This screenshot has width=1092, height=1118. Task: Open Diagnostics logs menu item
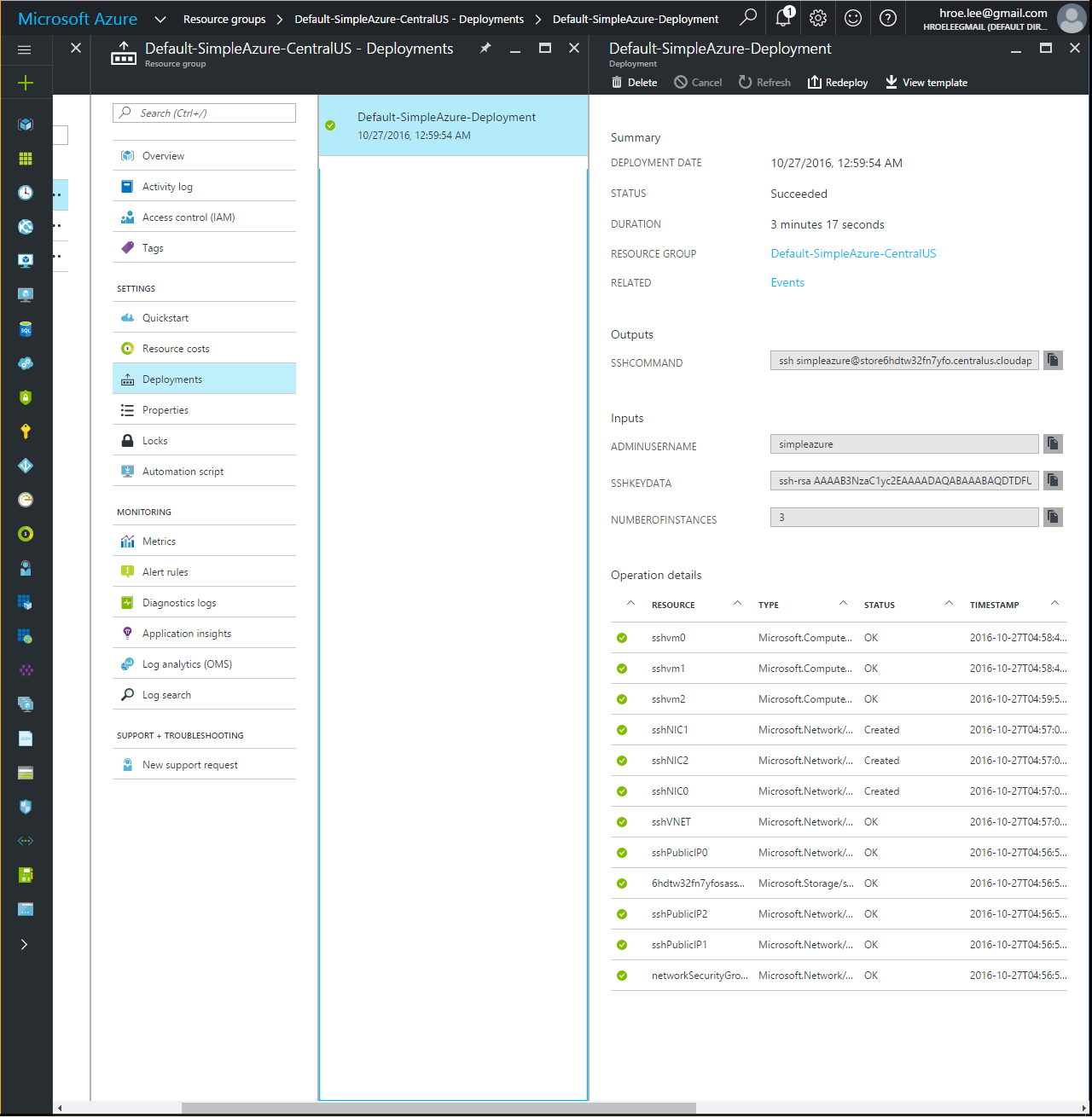click(204, 603)
